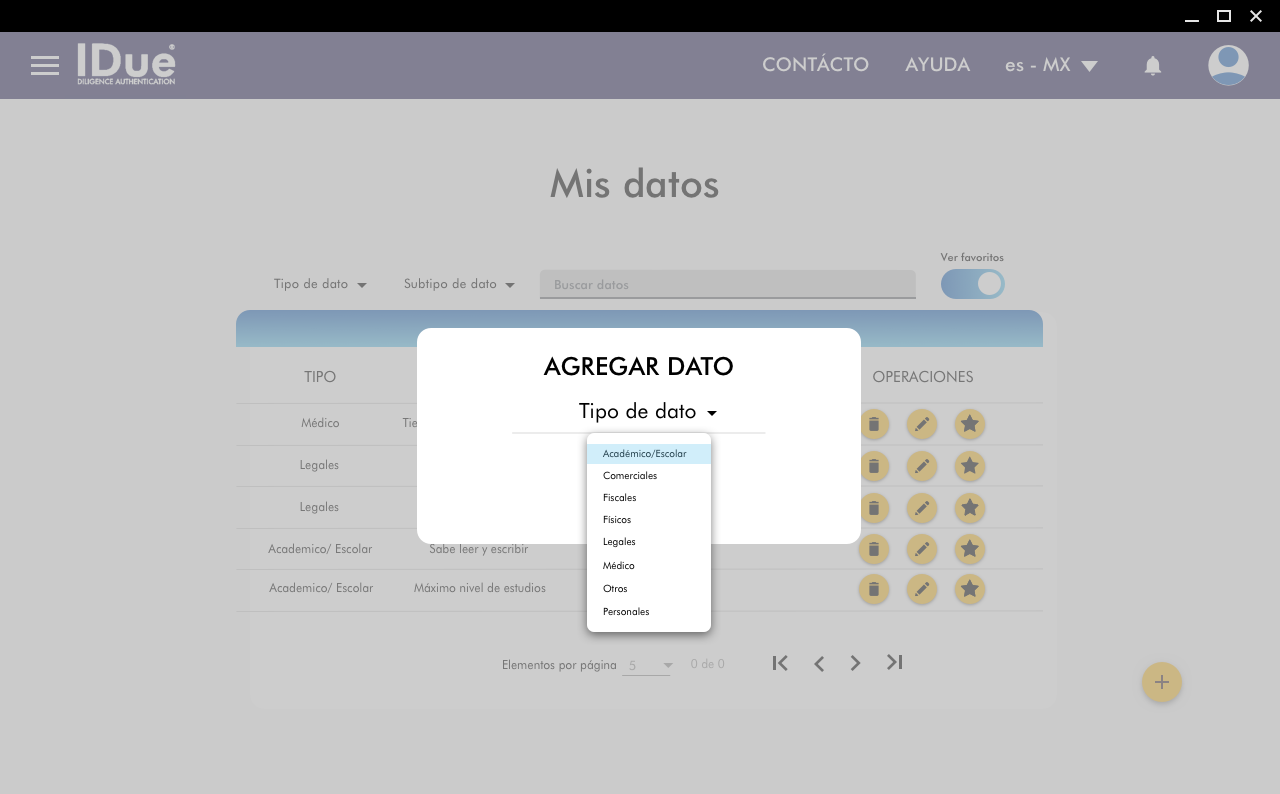Open the Elementos por página selector
Image resolution: width=1280 pixels, height=794 pixels.
(646, 665)
